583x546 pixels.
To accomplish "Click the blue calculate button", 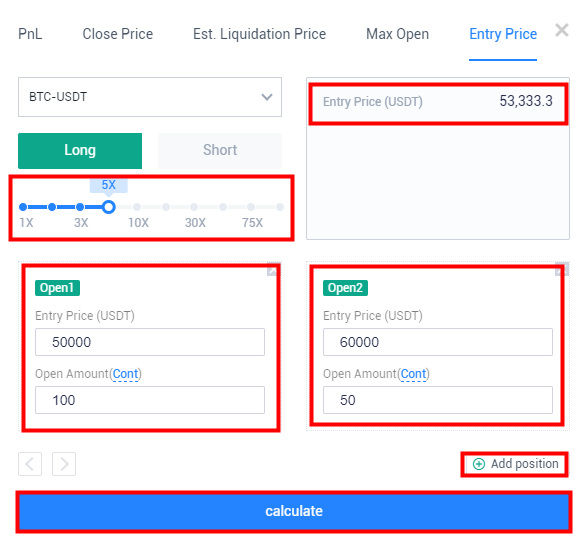I will 294,511.
